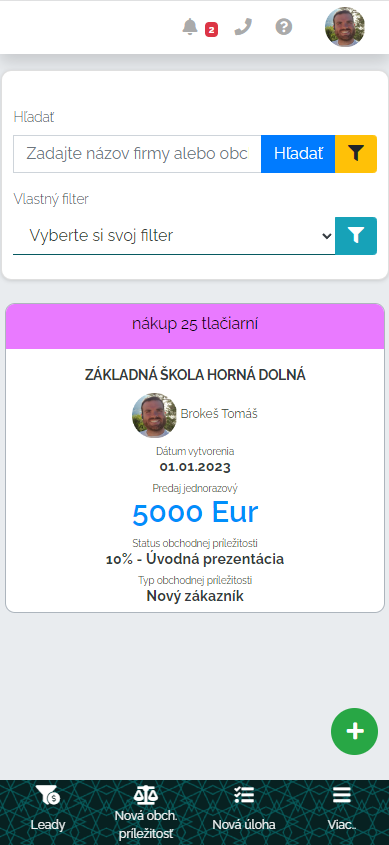389x845 pixels.
Task: Click the 10% - Úvodná prezentácia status
Action: (x=195, y=559)
